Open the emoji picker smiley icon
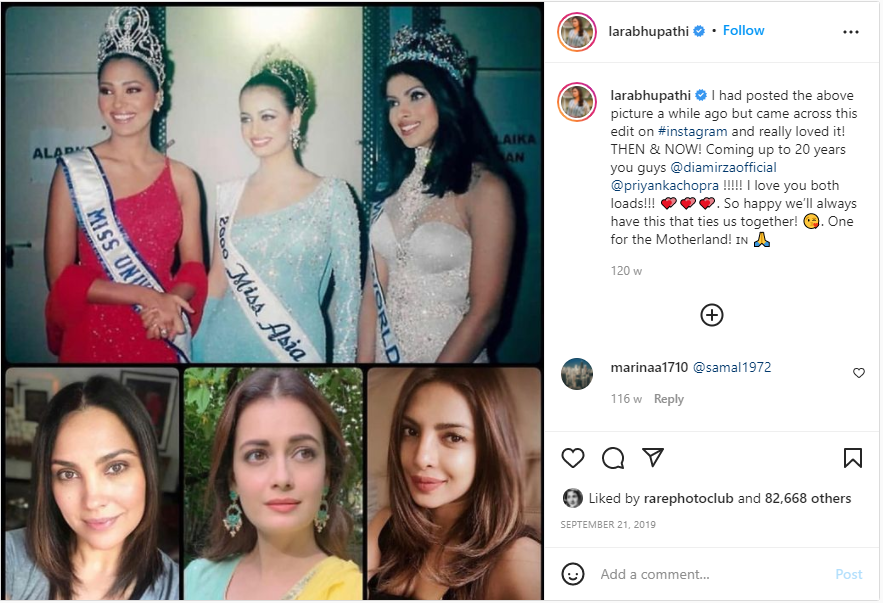 coord(573,574)
